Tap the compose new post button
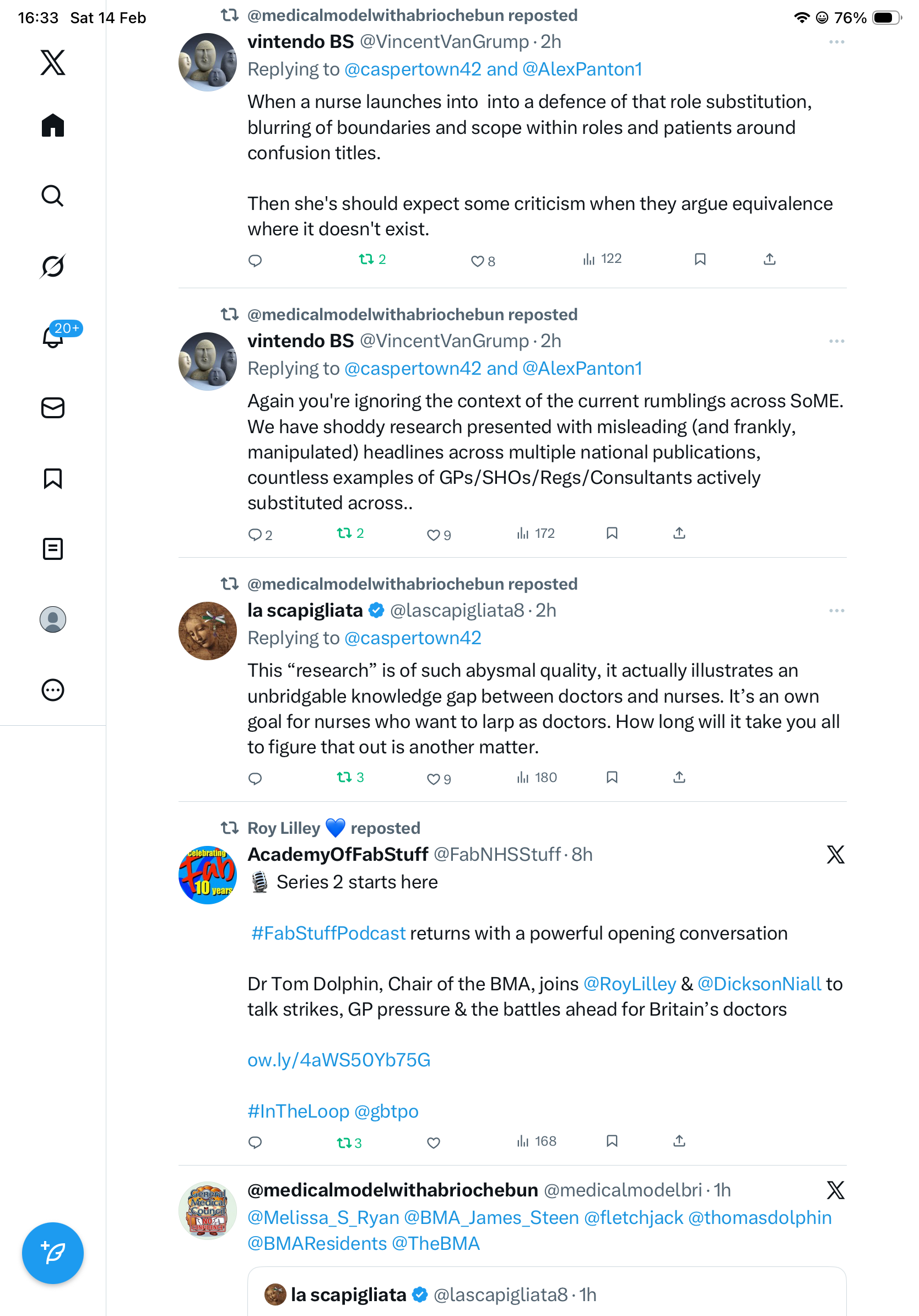The width and height of the screenshot is (919, 1316). tap(53, 1253)
